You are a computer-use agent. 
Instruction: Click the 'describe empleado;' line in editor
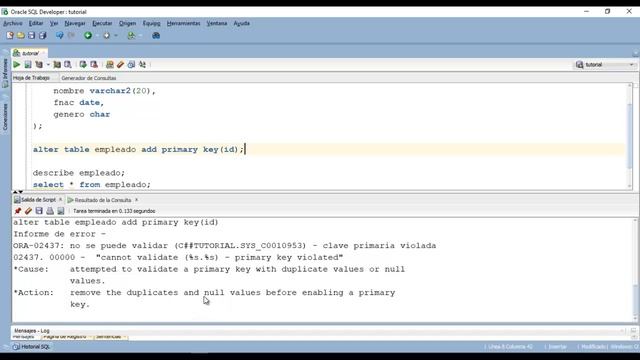79,173
